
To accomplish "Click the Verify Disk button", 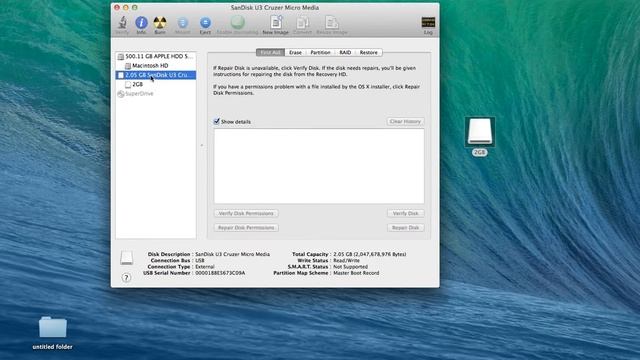I will tap(405, 213).
